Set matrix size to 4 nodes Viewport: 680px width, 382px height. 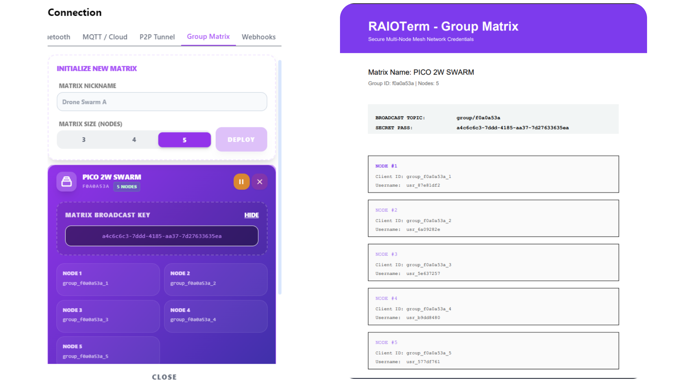[x=134, y=140]
